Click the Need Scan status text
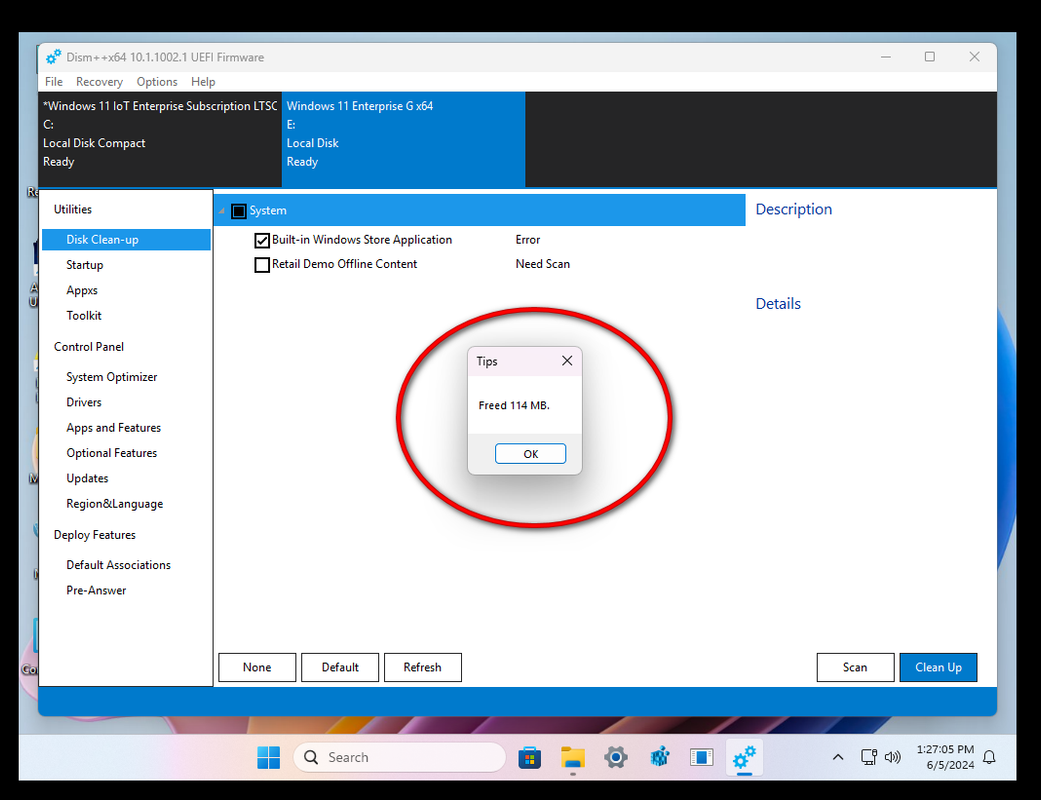1041x800 pixels. [x=542, y=264]
